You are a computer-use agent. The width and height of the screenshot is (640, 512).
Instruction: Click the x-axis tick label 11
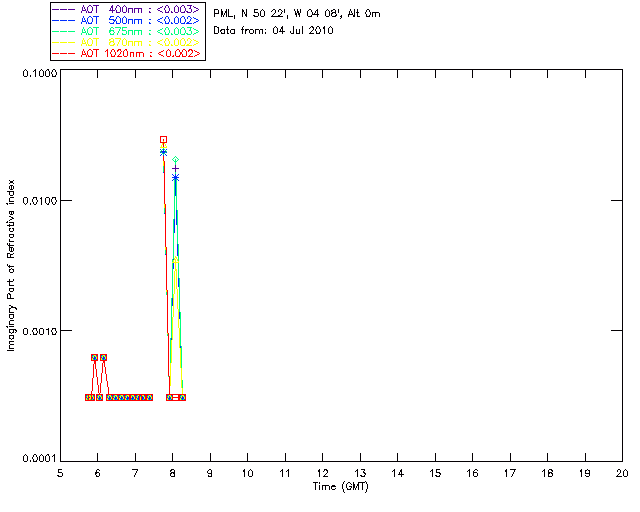pos(285,473)
